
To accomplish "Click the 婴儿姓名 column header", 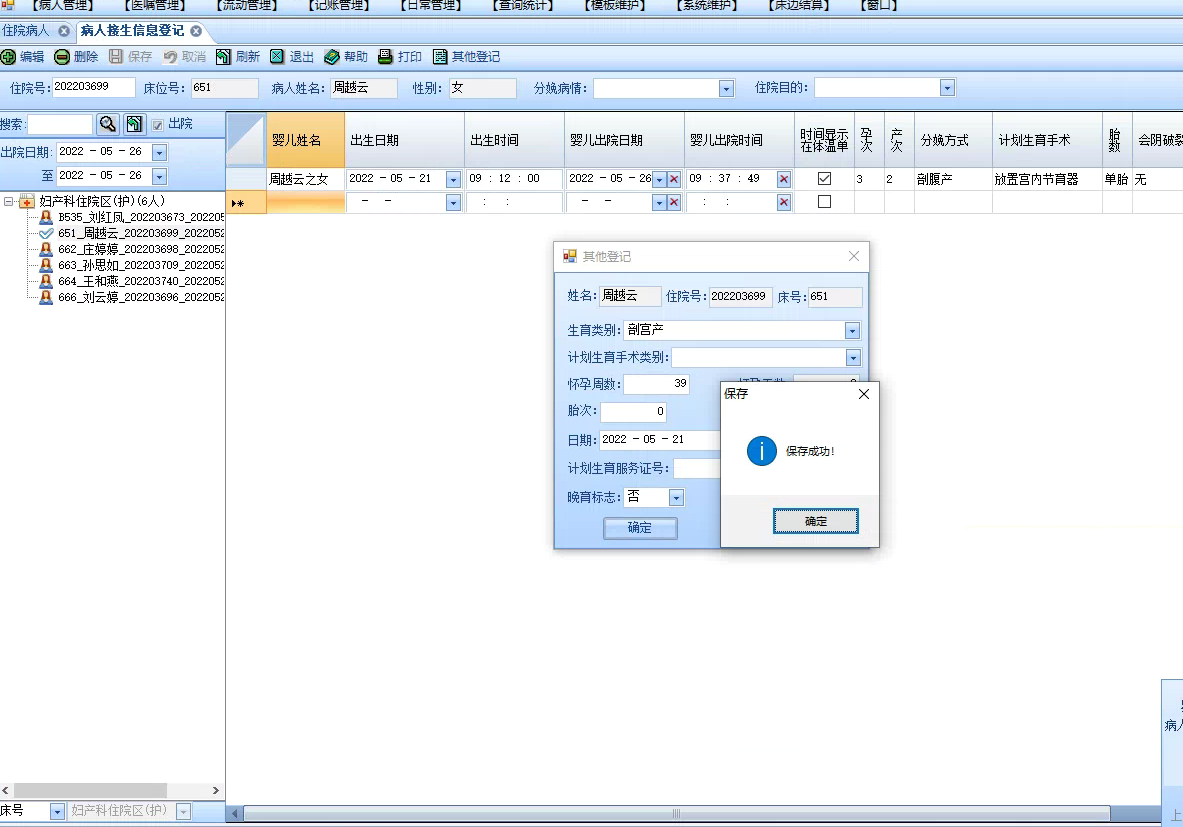I will [306, 140].
